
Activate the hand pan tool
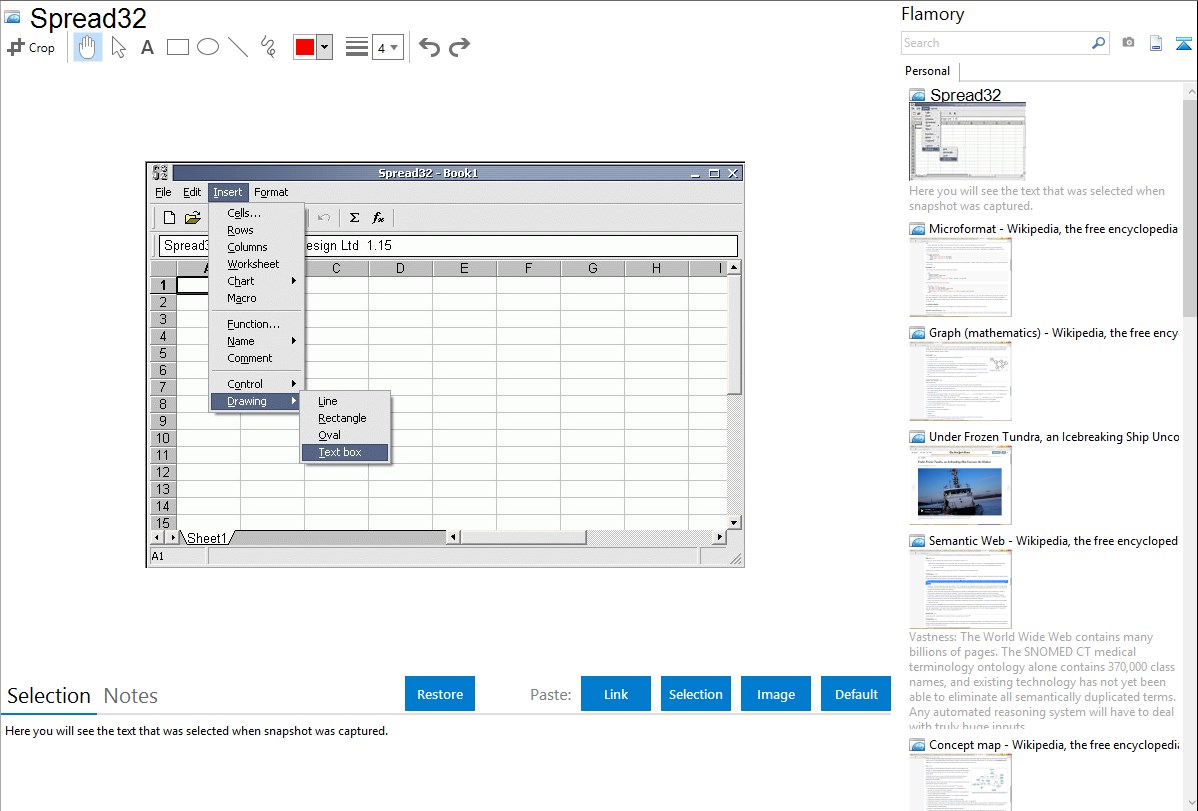coord(88,47)
